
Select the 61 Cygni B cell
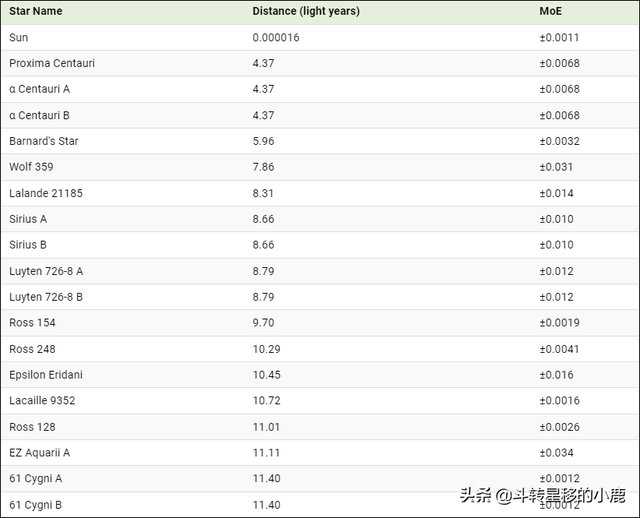coord(36,505)
